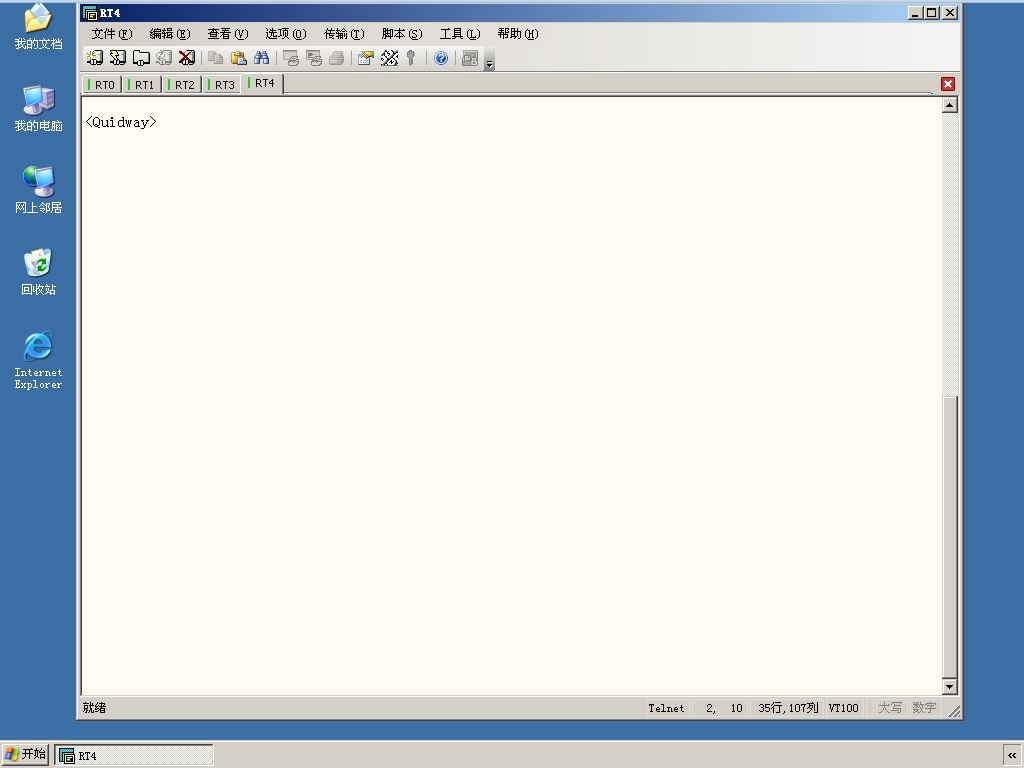Switch to the RT0 session tab
The width and height of the screenshot is (1024, 768).
(x=102, y=85)
